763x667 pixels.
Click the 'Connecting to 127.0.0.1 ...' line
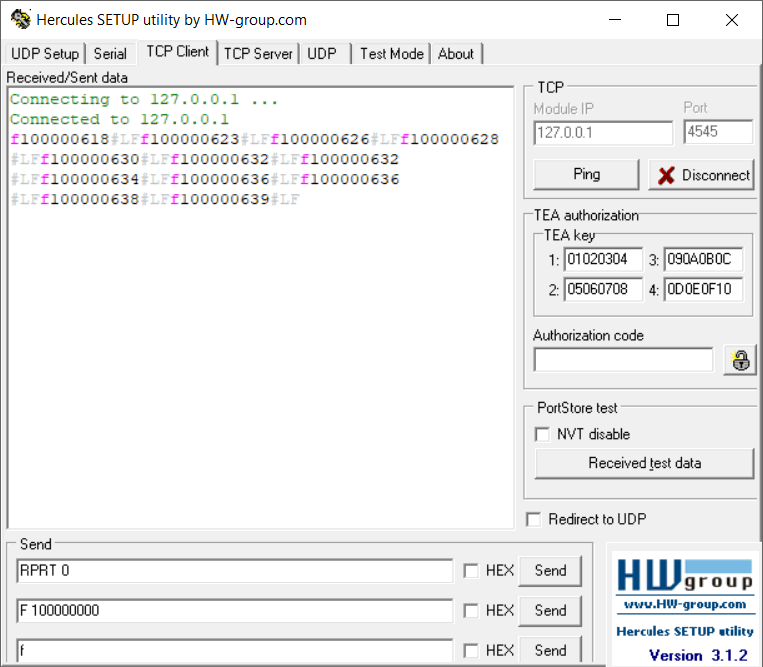pos(144,99)
